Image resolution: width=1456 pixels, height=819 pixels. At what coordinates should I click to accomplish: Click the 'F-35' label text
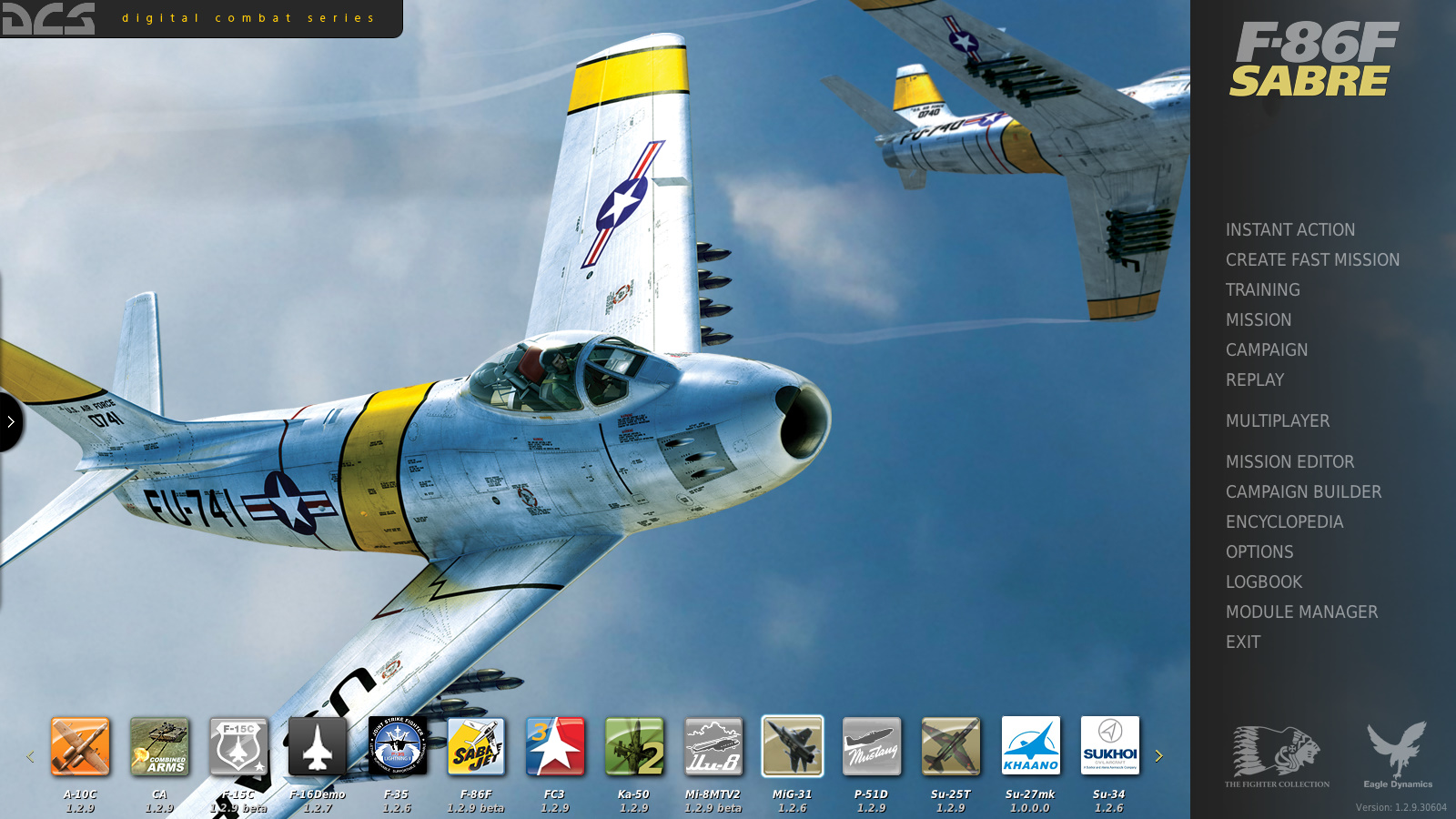(396, 794)
